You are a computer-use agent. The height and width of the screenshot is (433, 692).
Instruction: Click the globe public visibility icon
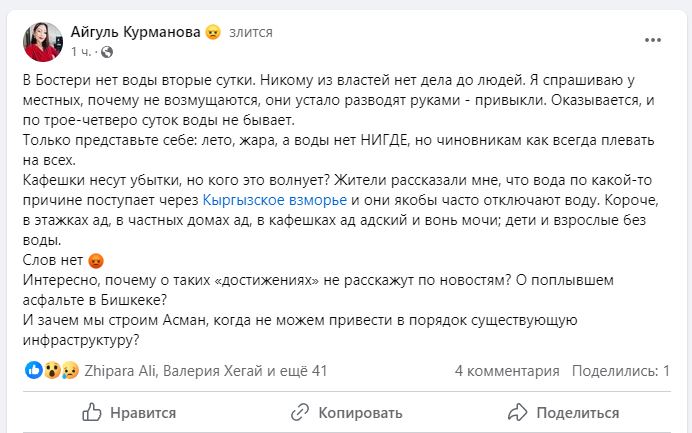pyautogui.click(x=106, y=51)
